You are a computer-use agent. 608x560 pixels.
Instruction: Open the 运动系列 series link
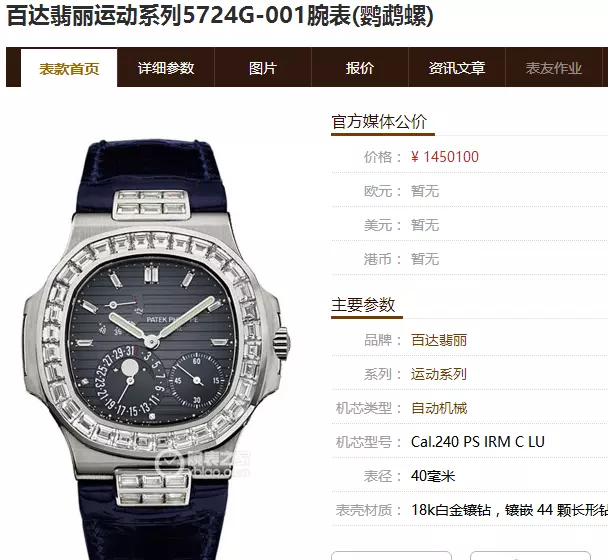tap(439, 374)
